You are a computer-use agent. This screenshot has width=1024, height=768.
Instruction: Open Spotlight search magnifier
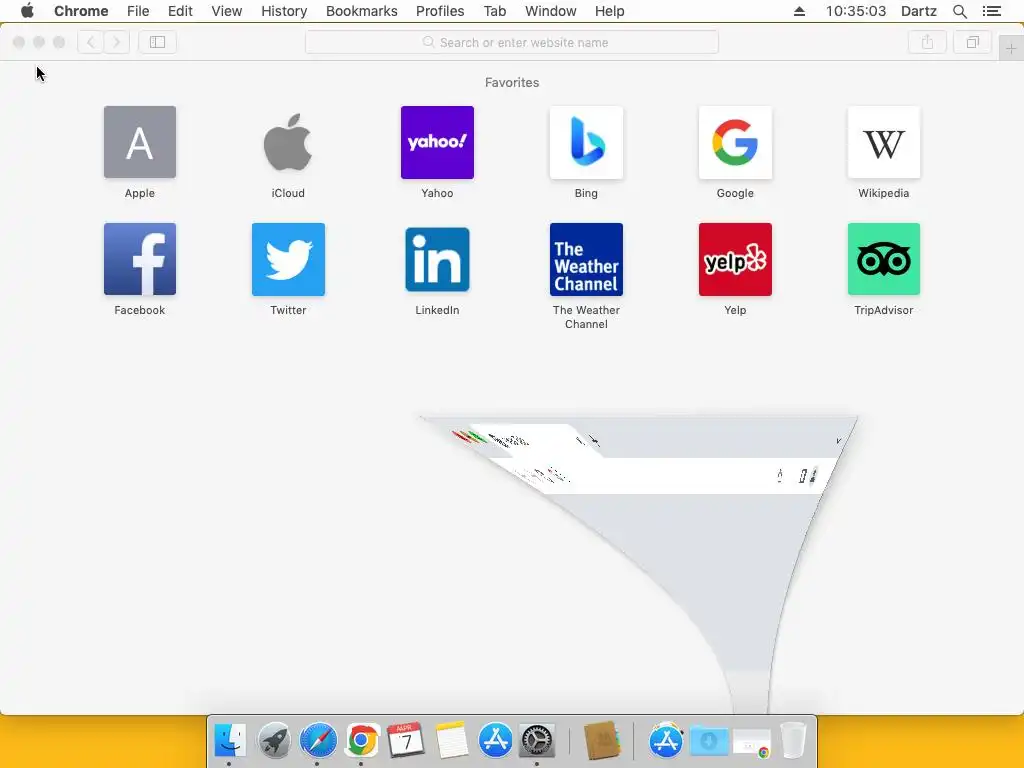point(960,11)
